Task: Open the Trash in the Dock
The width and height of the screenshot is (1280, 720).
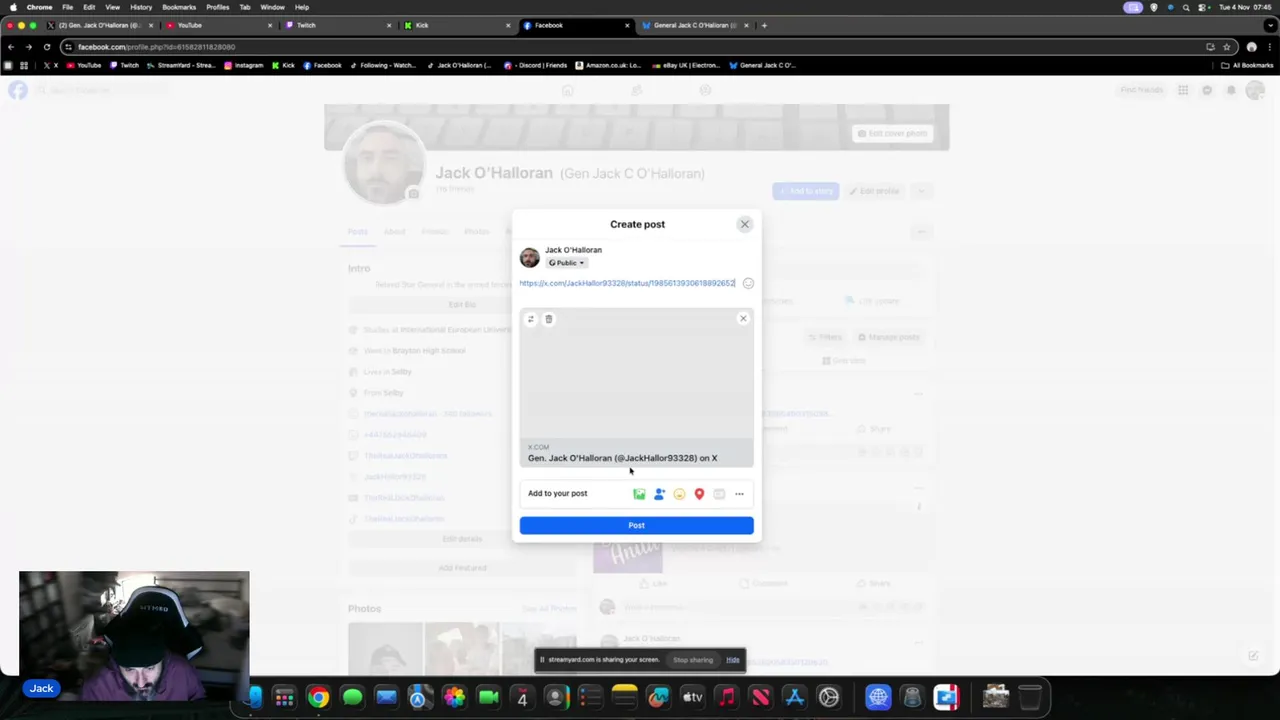Action: coord(1030,697)
